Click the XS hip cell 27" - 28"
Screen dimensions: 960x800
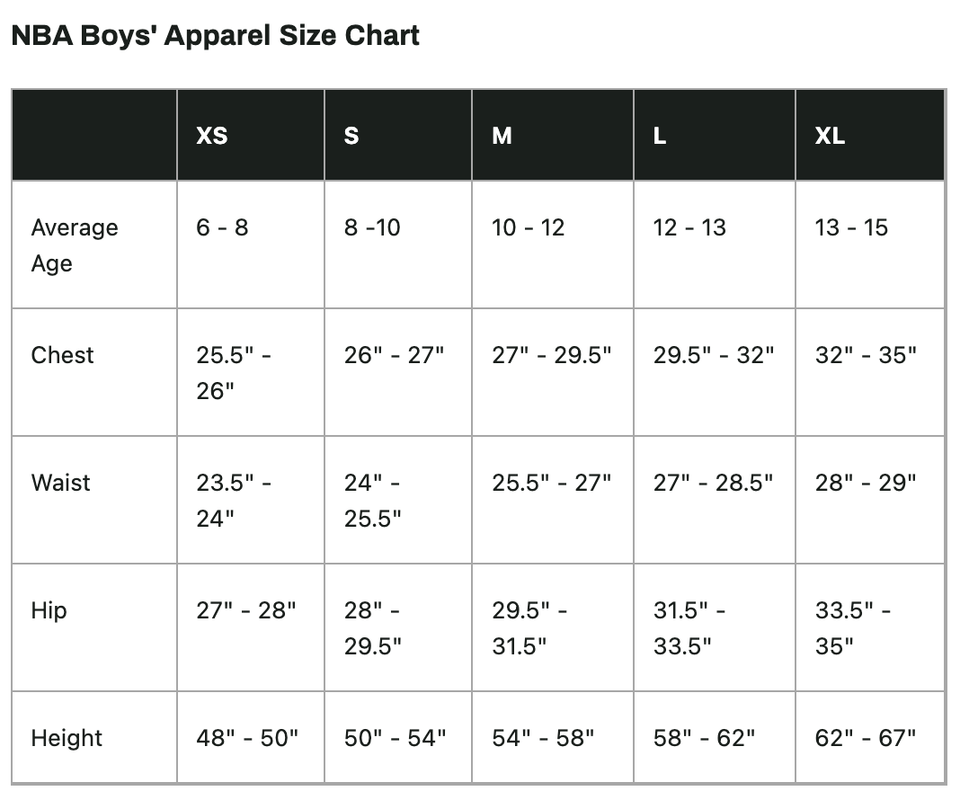click(x=246, y=610)
